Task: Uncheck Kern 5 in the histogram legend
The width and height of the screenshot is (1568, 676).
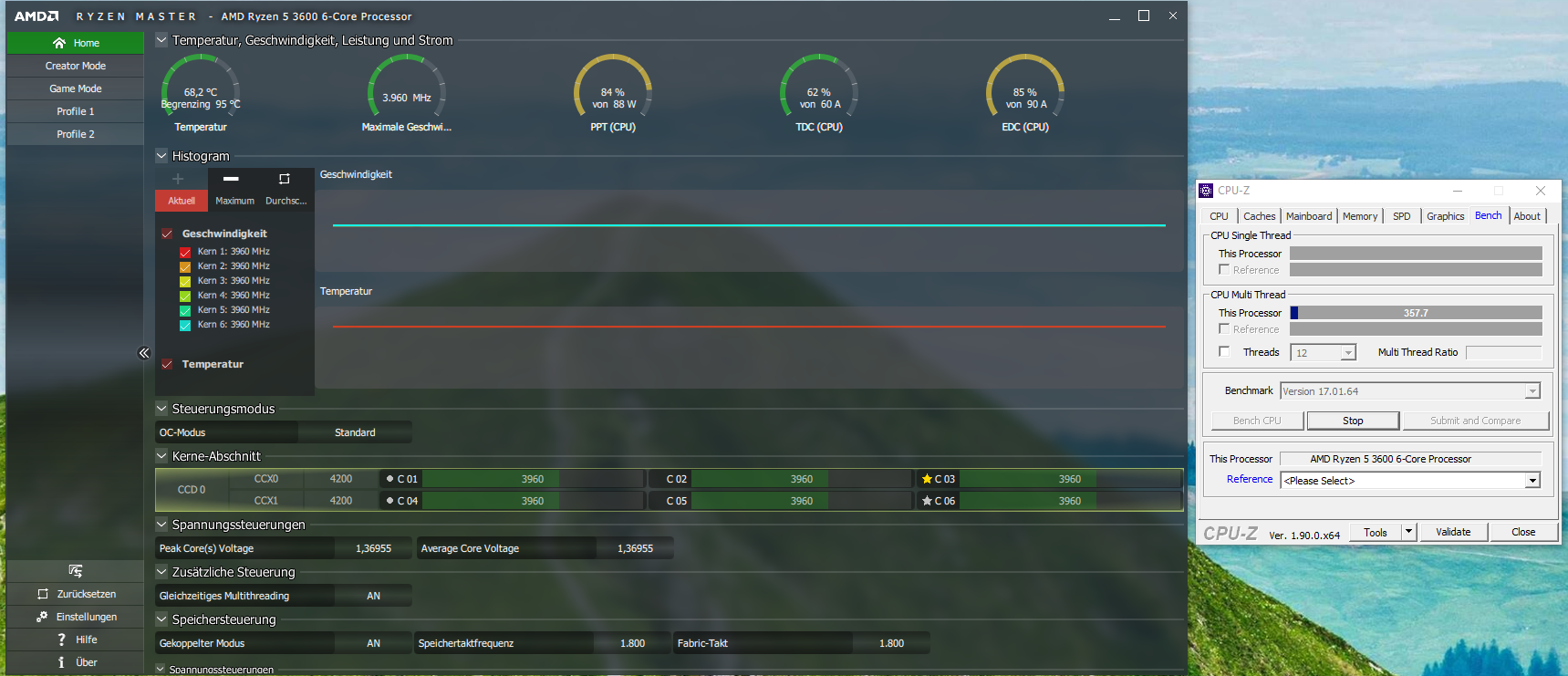Action: coord(185,311)
